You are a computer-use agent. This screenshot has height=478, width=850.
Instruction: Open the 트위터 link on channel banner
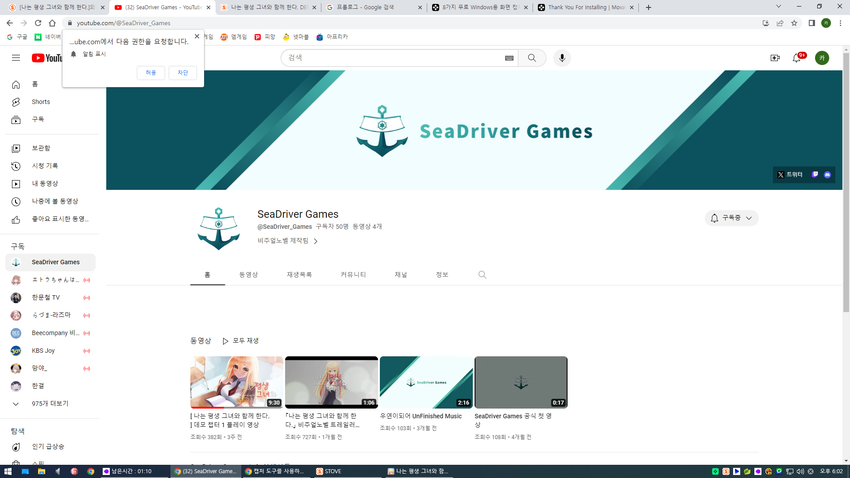click(x=789, y=175)
